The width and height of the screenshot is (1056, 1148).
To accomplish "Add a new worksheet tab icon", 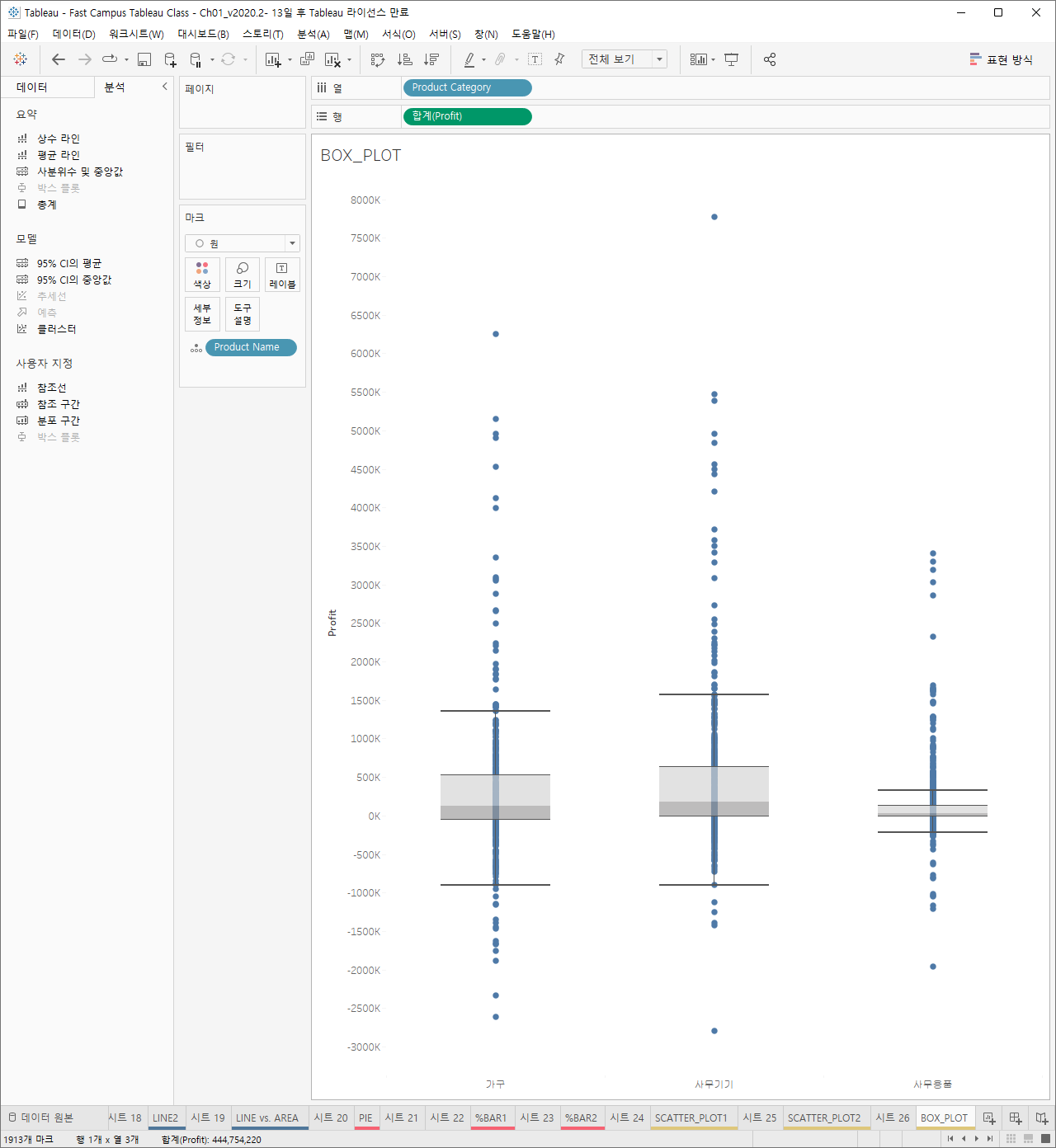I will point(989,1118).
